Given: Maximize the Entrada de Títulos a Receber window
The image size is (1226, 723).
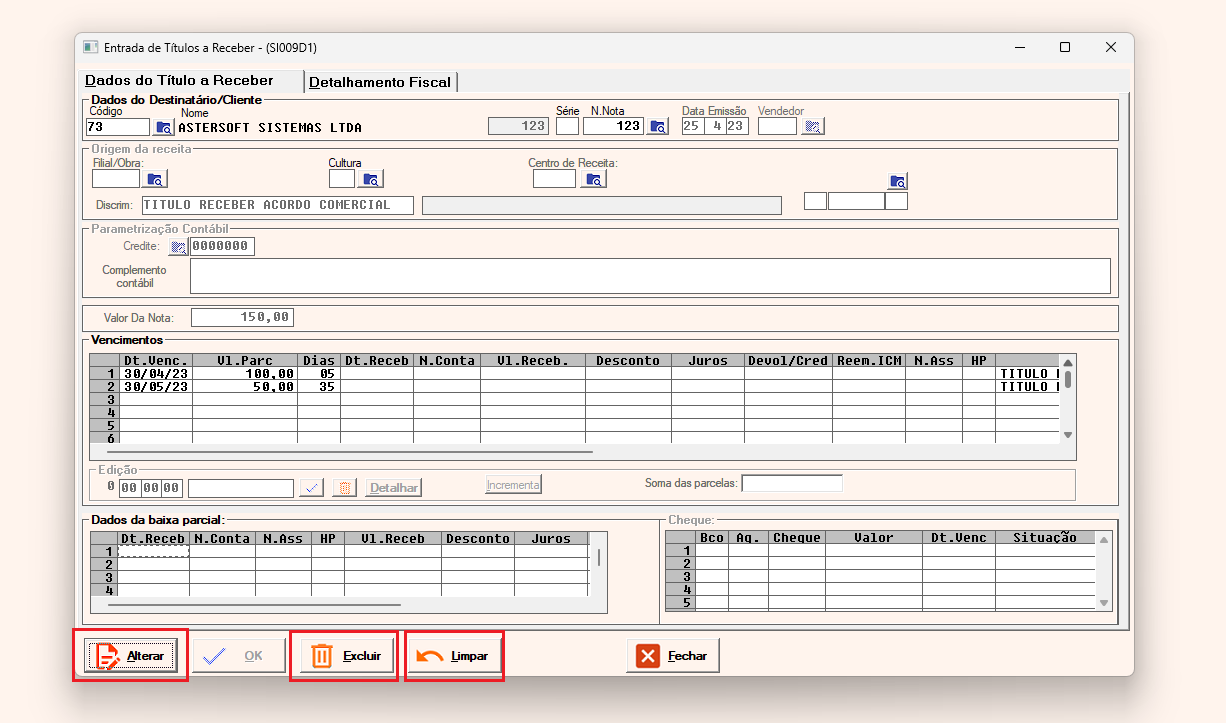Looking at the screenshot, I should point(1065,47).
